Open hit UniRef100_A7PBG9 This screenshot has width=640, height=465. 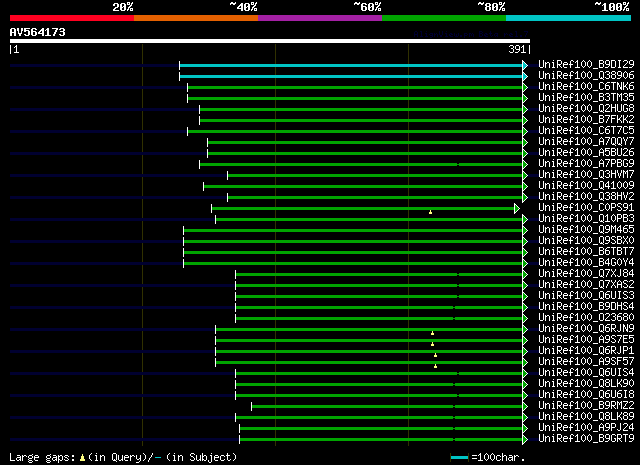pos(586,163)
